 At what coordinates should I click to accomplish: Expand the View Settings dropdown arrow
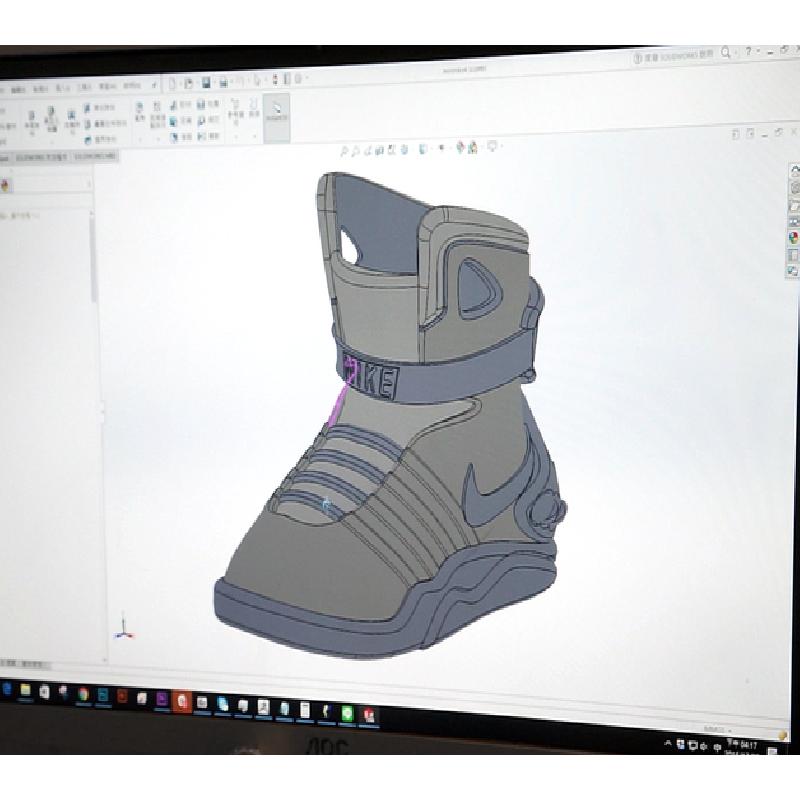click(x=502, y=147)
